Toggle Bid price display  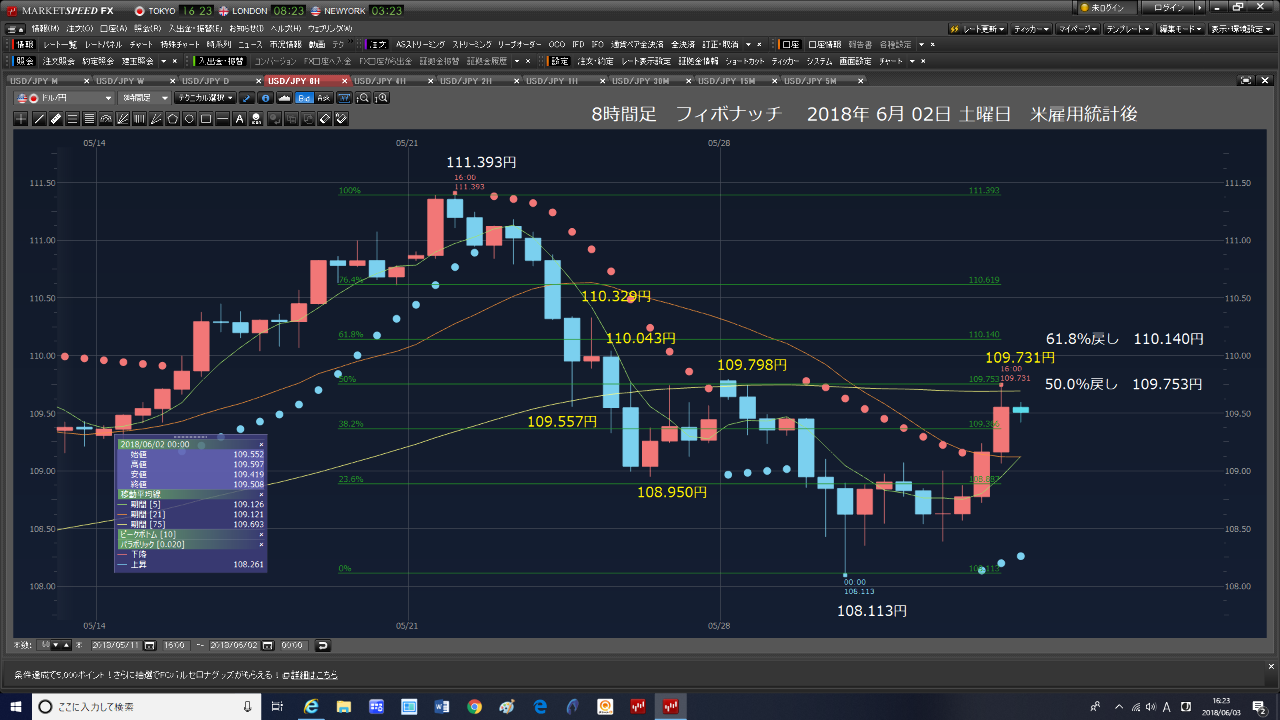tap(304, 98)
